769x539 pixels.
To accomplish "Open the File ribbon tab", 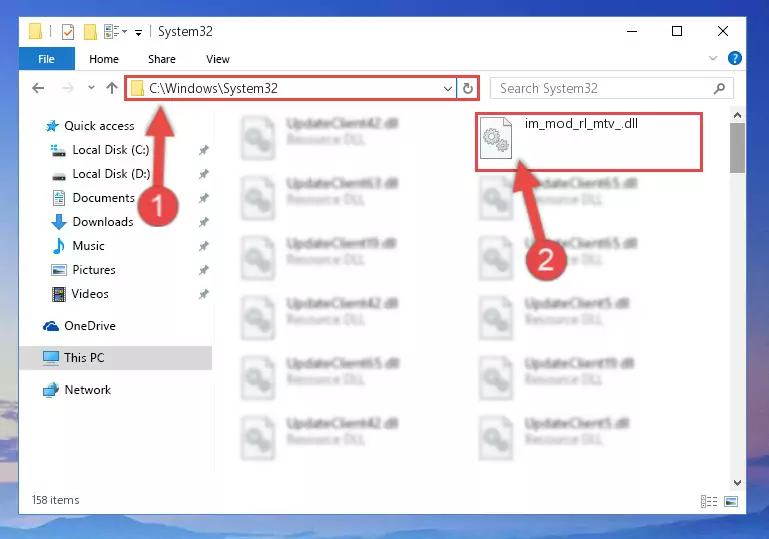I will (x=47, y=59).
